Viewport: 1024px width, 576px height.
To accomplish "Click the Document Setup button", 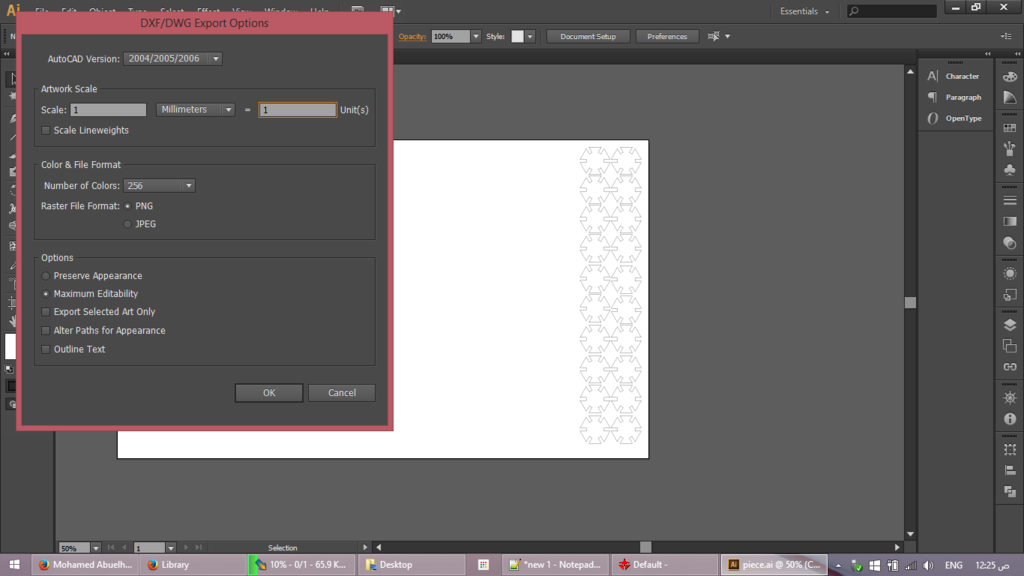I will pos(588,37).
